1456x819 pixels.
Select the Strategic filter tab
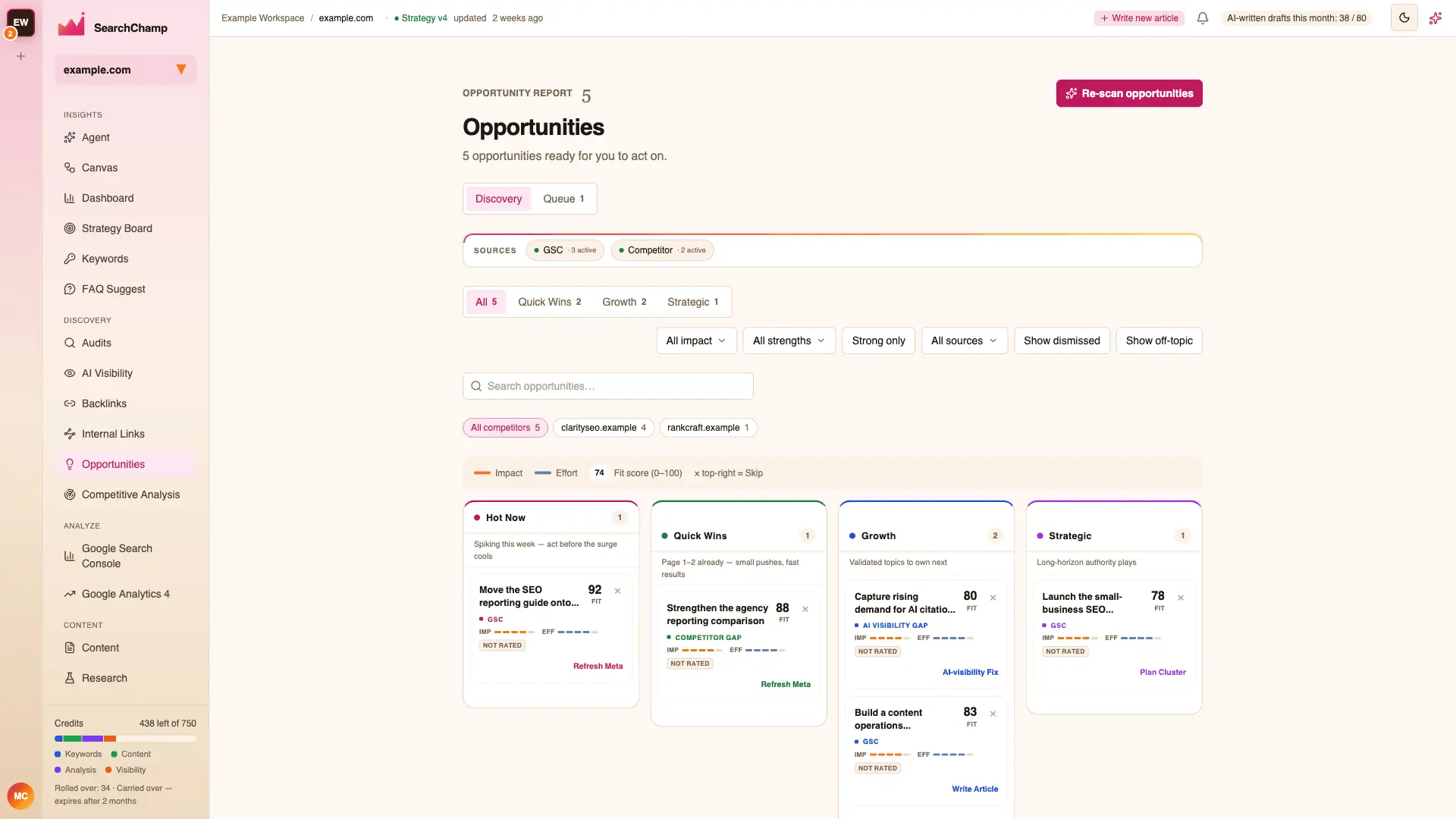[692, 302]
